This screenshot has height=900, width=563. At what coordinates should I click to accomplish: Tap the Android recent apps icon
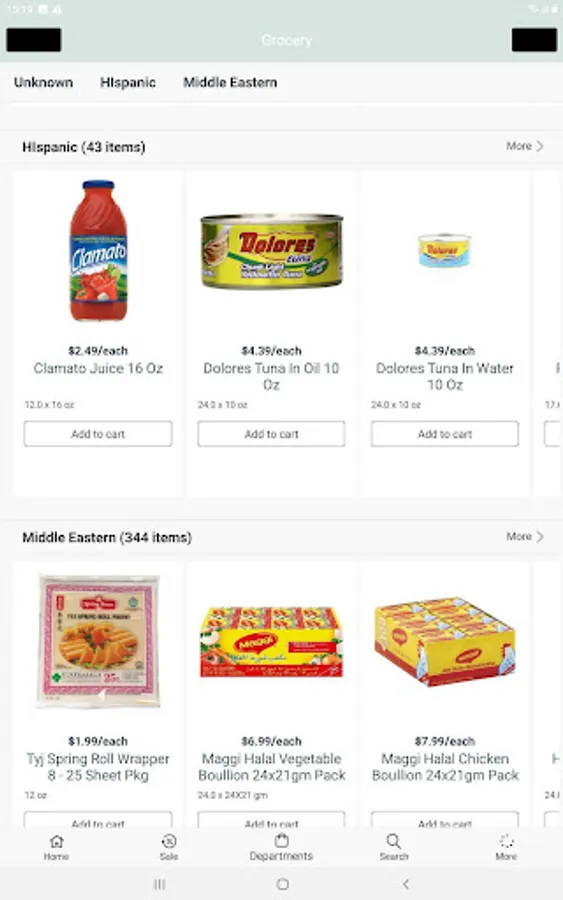coord(160,884)
